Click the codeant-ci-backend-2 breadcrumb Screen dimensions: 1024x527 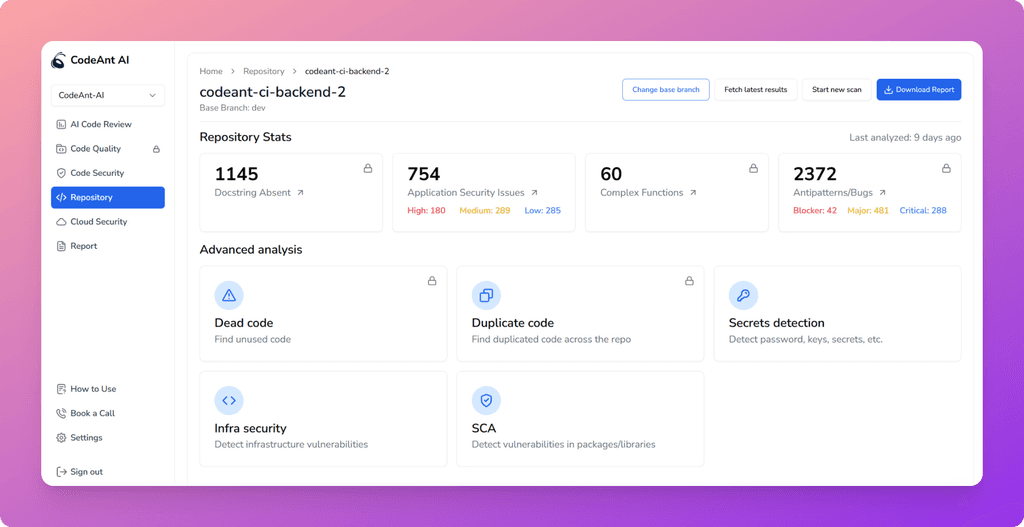click(347, 71)
